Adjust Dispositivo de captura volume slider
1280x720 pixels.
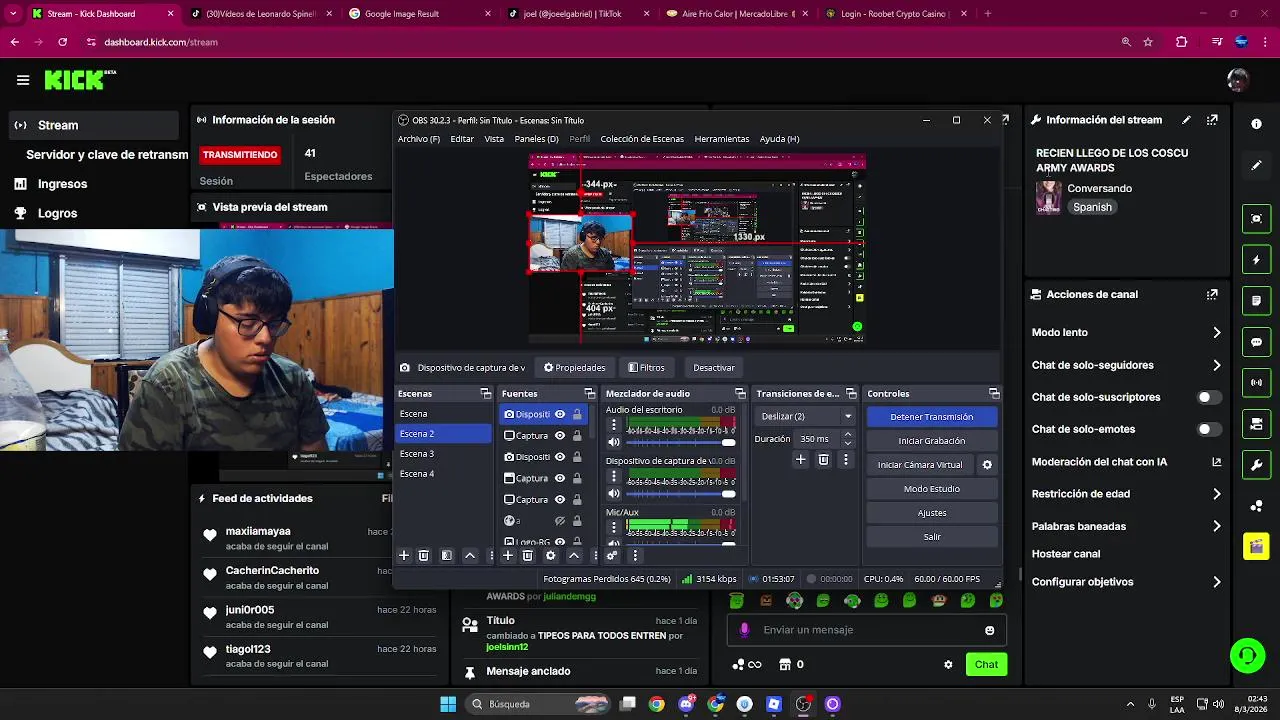point(682,493)
